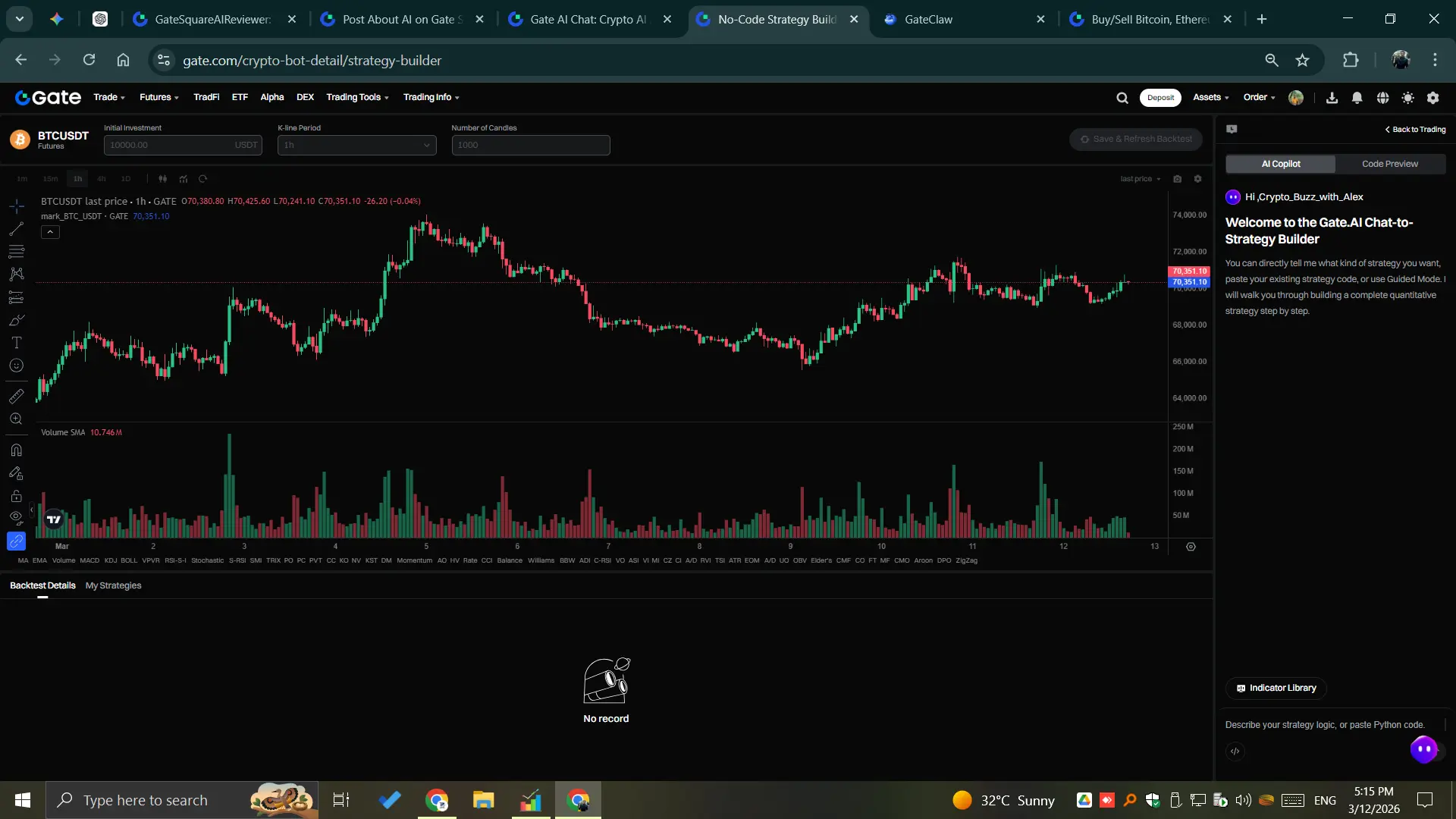The image size is (1456, 819).
Task: Click the chart screenshot camera icon
Action: pos(1177,179)
